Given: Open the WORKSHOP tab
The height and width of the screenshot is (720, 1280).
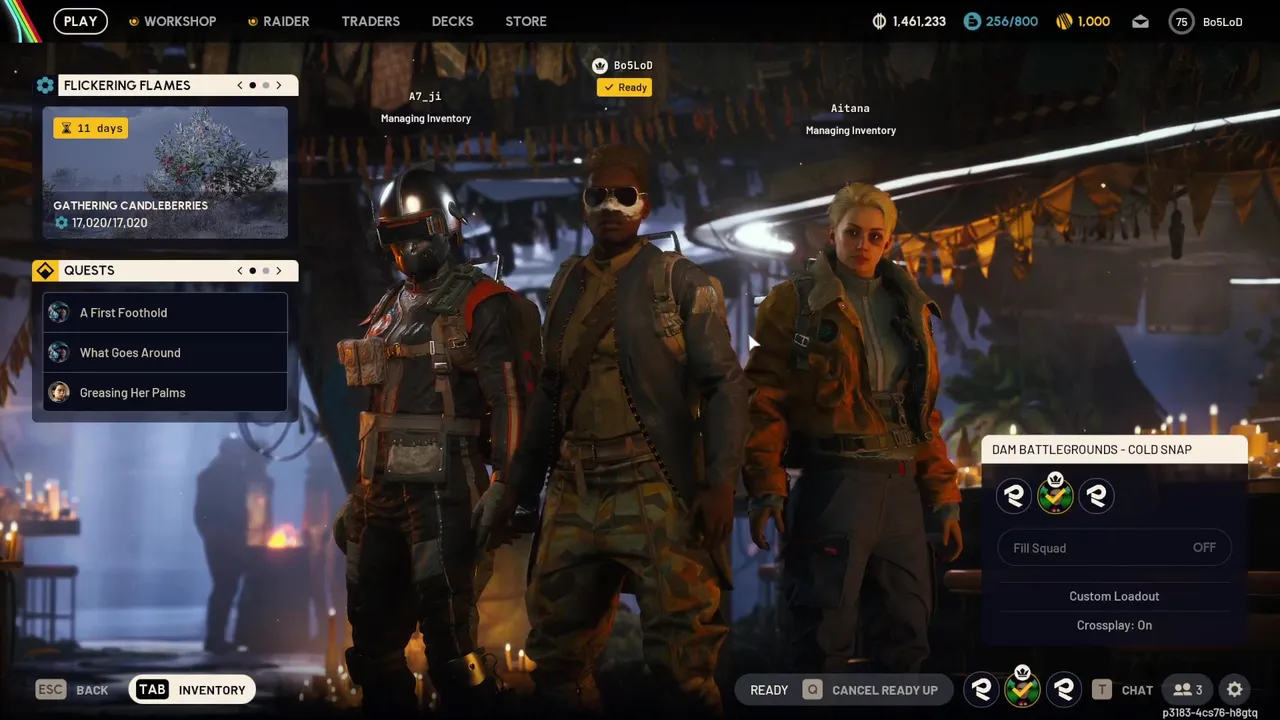Looking at the screenshot, I should point(172,21).
